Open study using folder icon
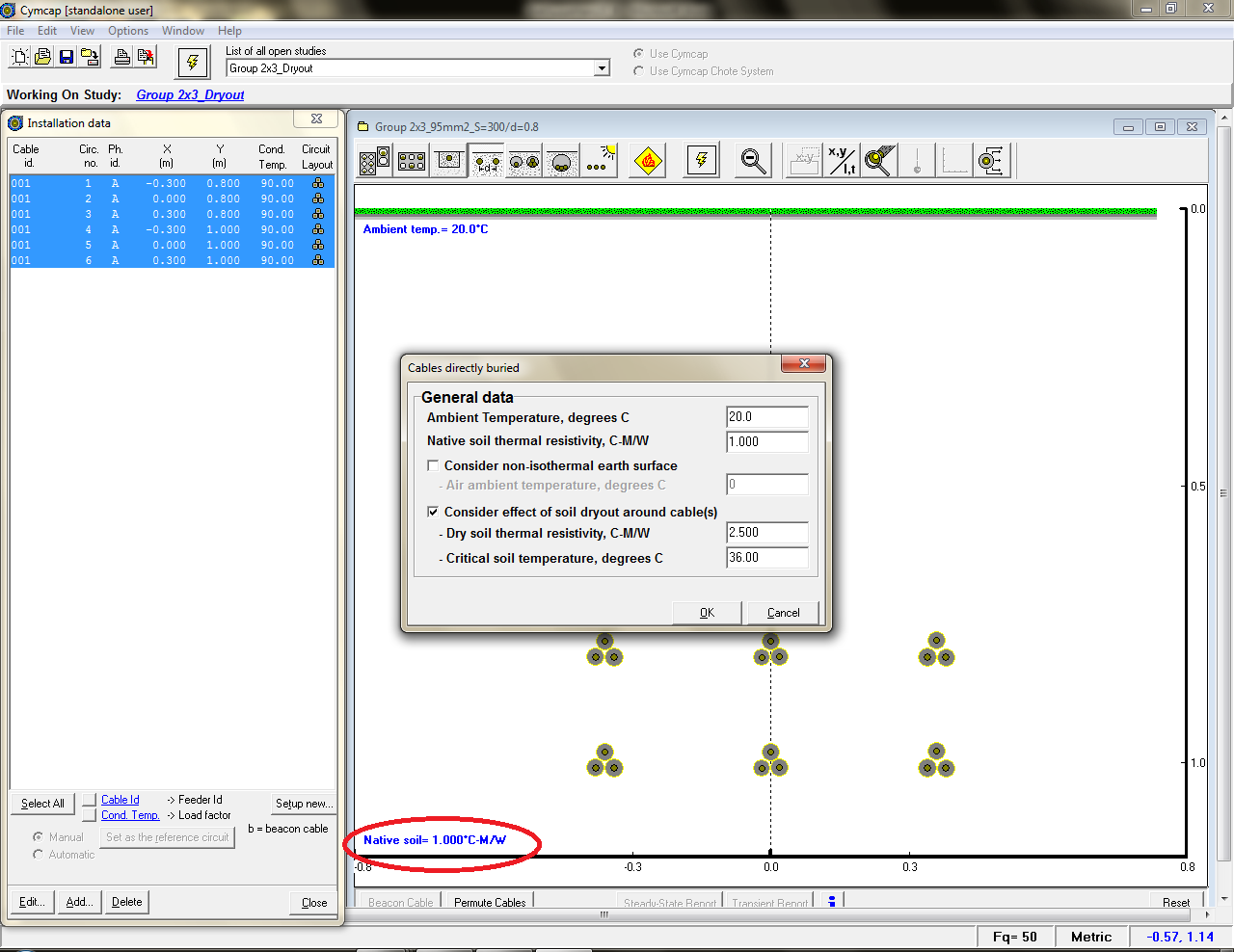1234x952 pixels. click(42, 58)
